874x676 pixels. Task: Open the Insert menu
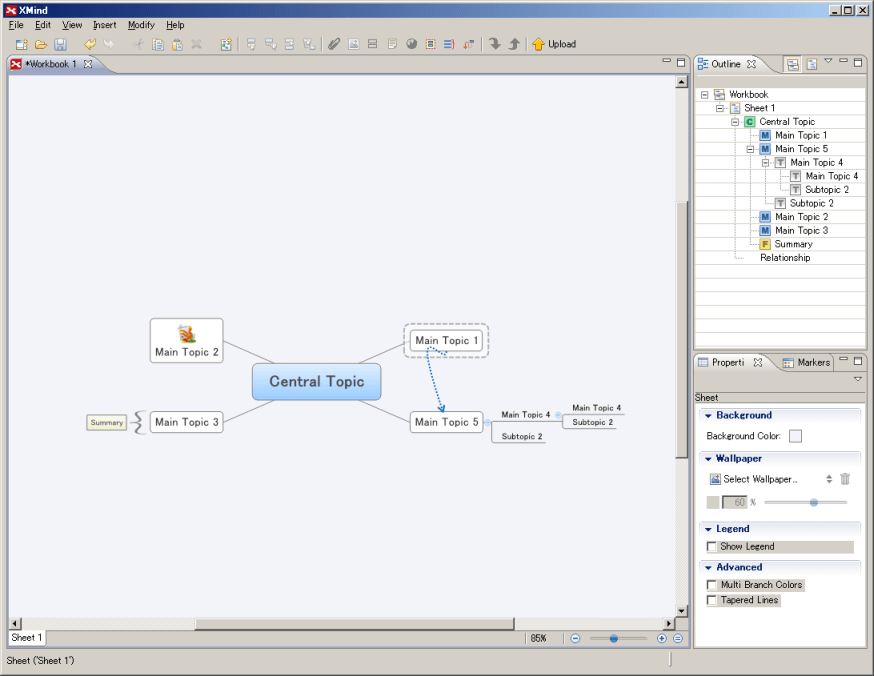pos(104,25)
